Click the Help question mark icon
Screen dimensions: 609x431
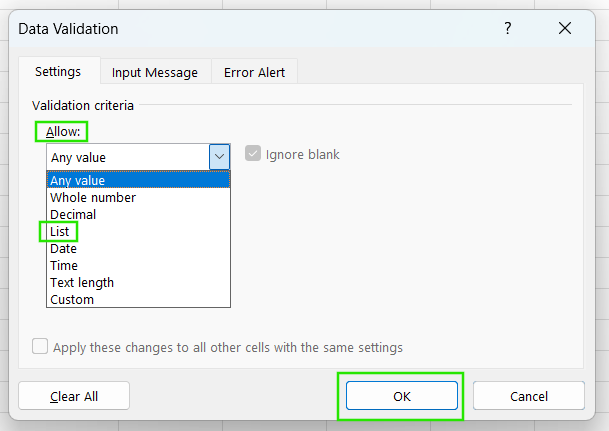[x=508, y=29]
